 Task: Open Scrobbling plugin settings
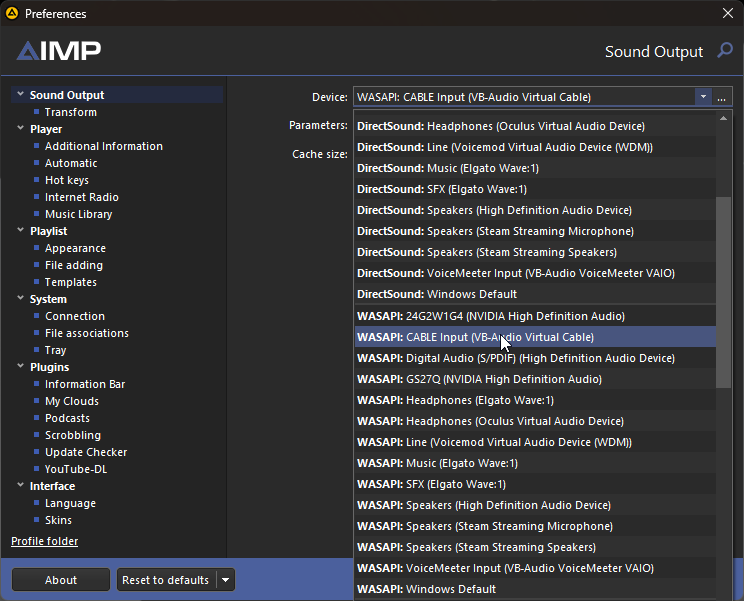(x=73, y=435)
